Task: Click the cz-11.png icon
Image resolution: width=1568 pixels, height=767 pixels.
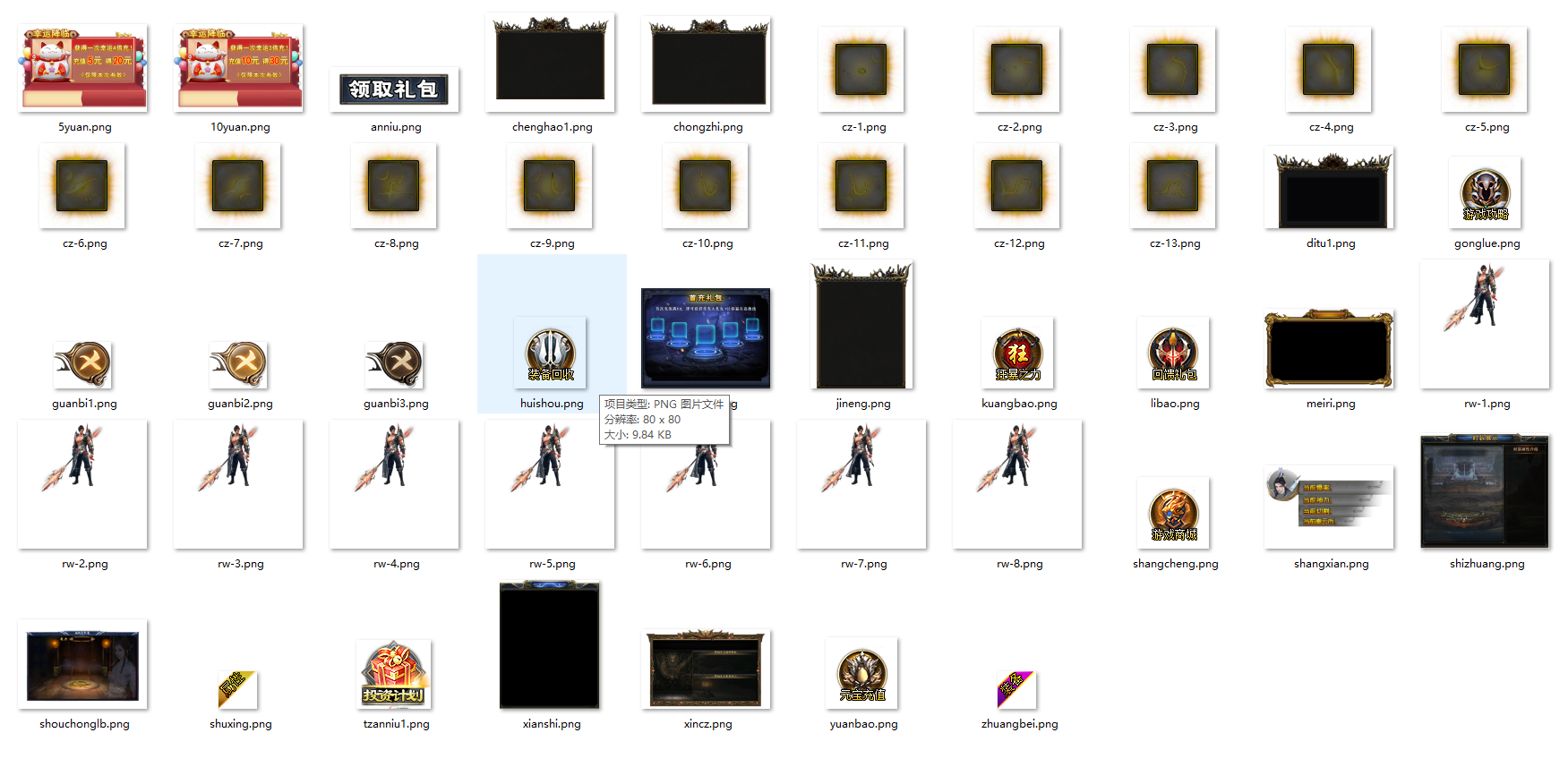Action: coord(861,186)
